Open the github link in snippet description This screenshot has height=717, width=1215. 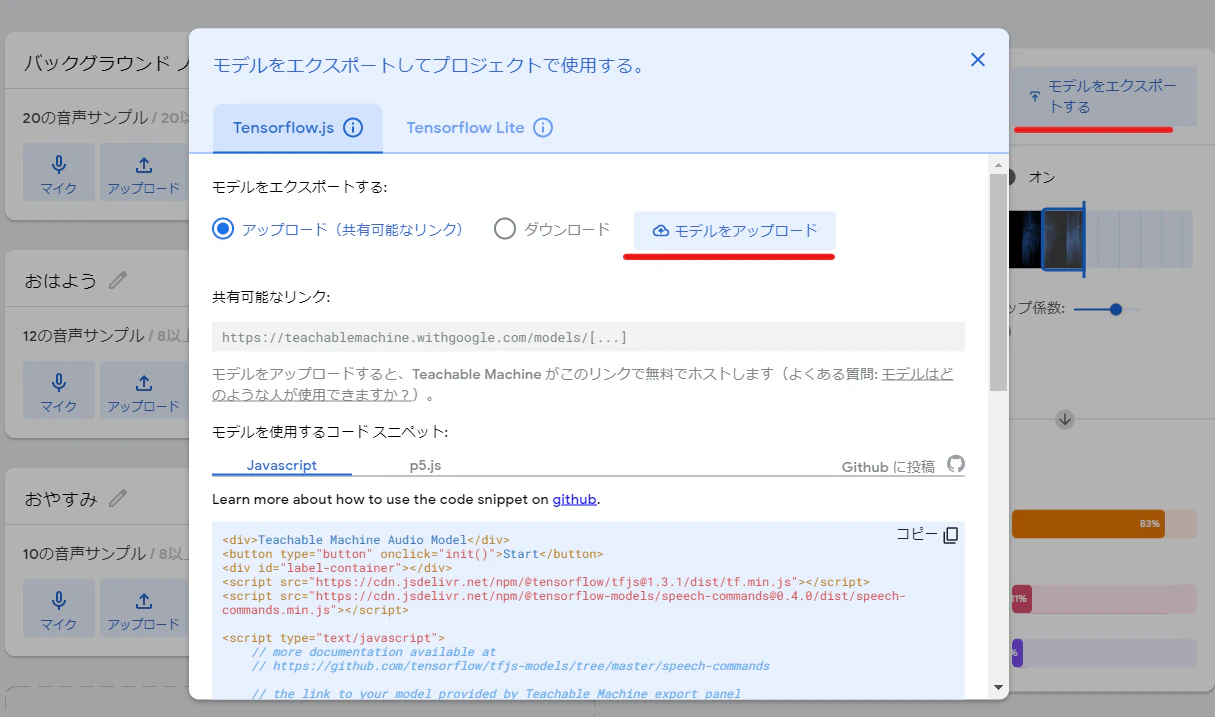coord(575,499)
